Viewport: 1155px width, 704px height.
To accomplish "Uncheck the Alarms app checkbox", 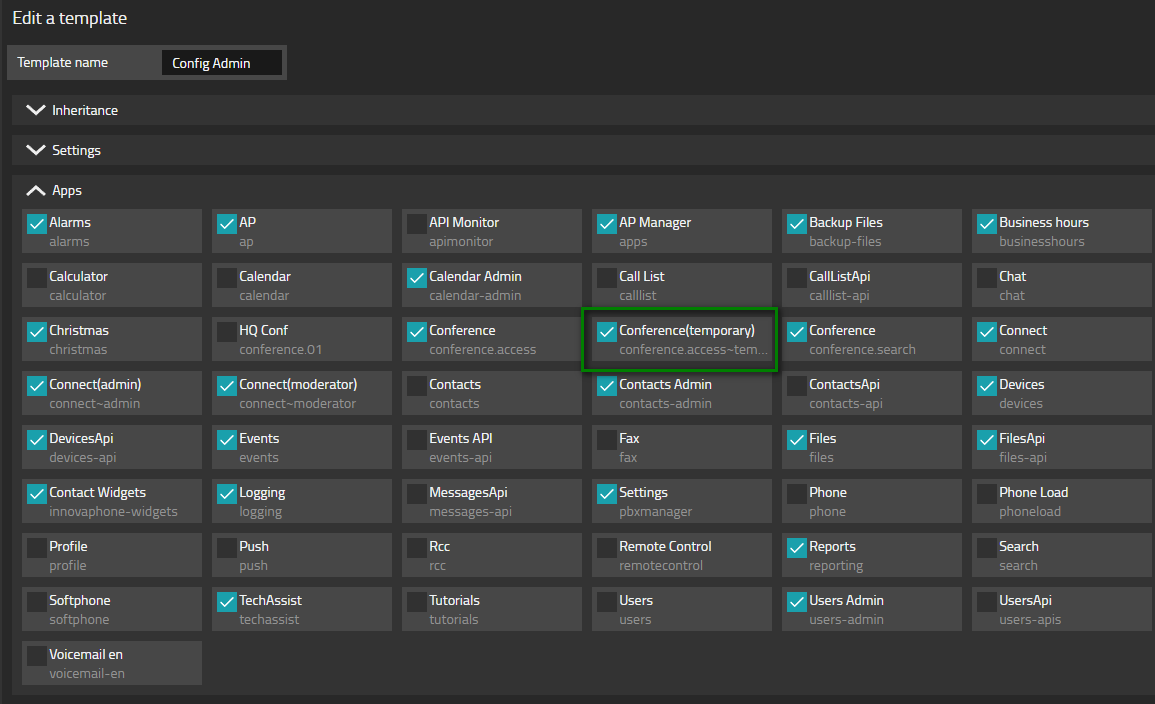I will tap(37, 223).
